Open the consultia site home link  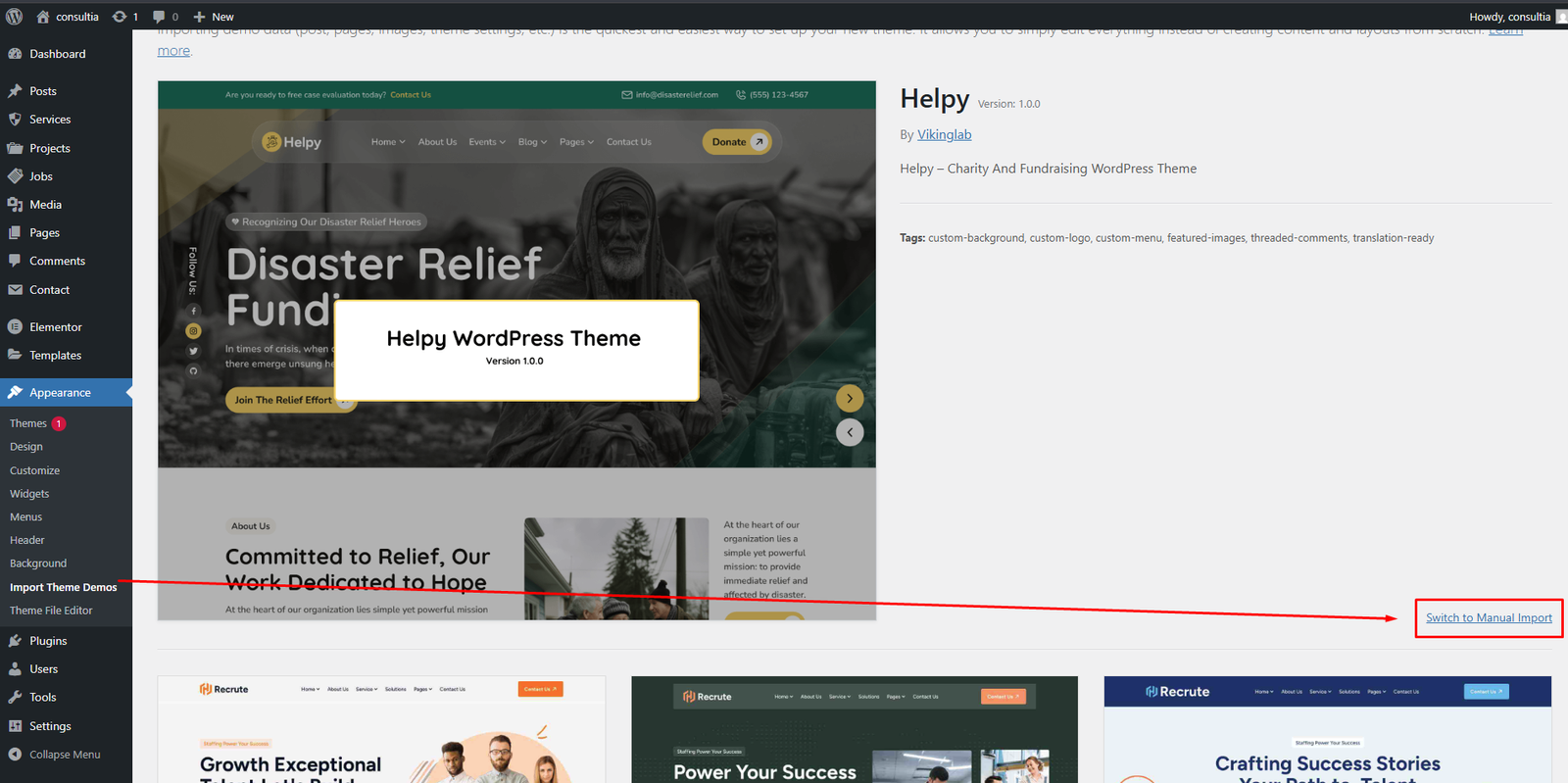(68, 17)
